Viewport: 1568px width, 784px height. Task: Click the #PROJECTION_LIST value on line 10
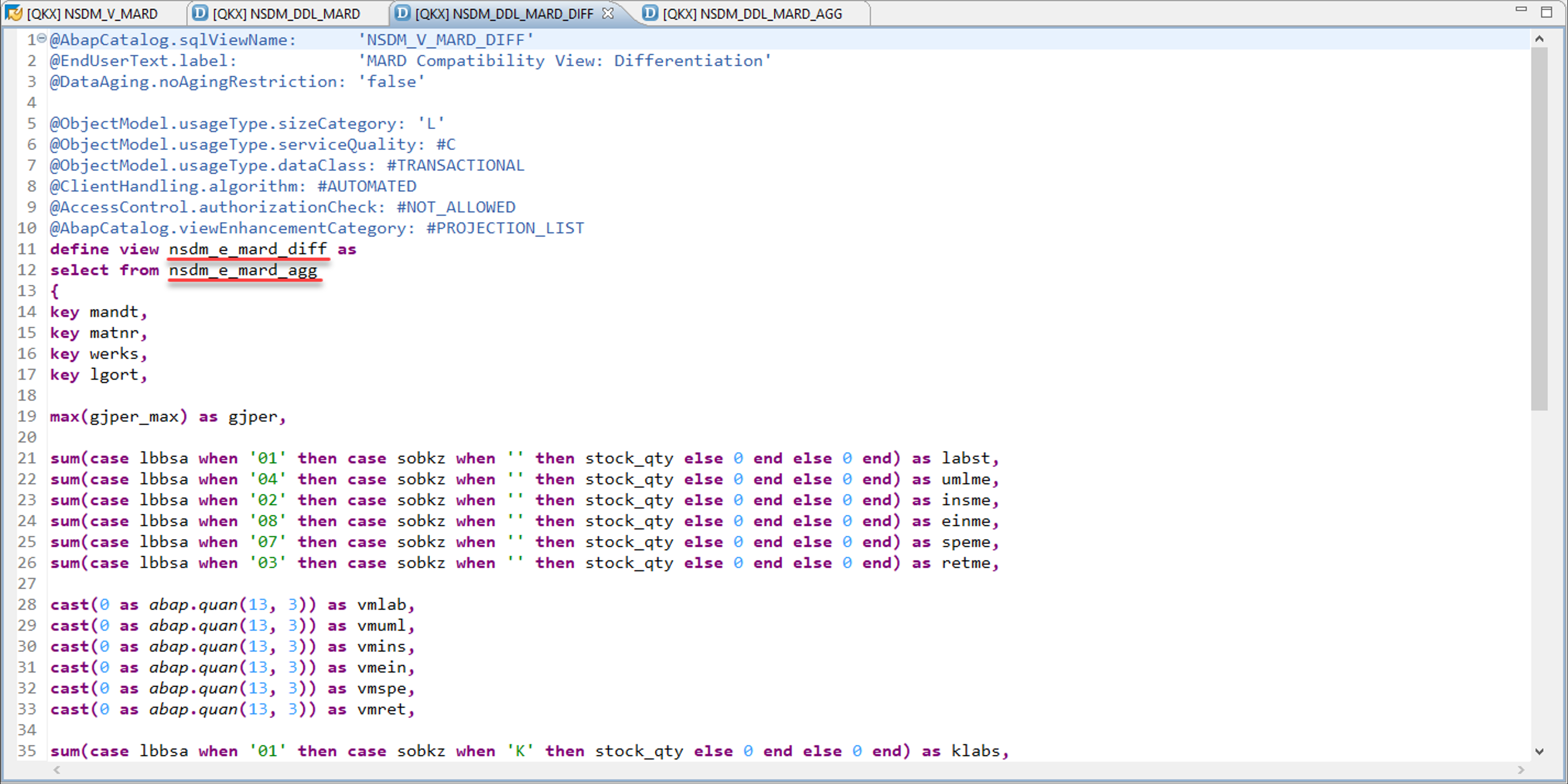click(504, 228)
